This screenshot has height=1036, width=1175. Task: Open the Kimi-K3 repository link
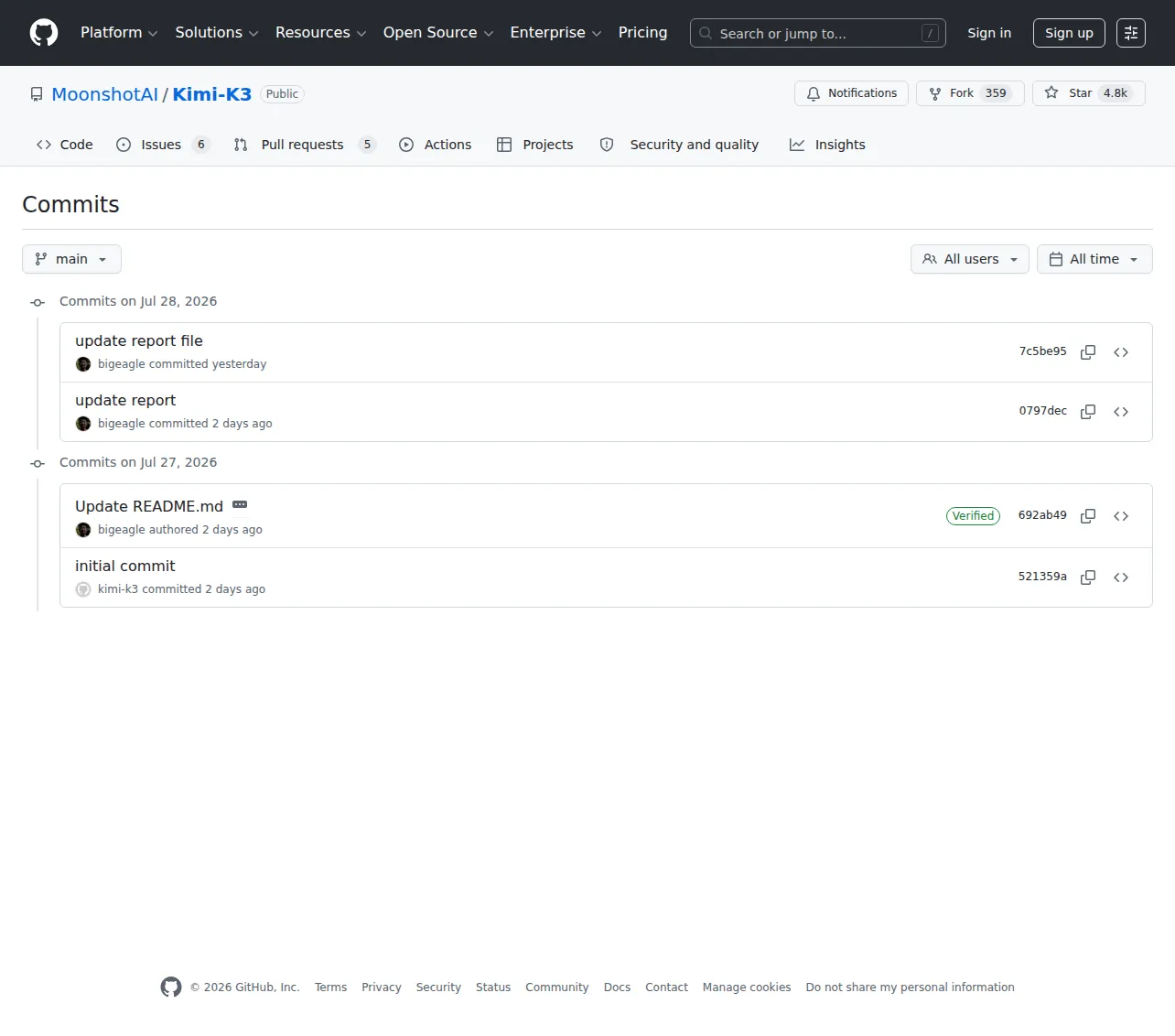coord(212,94)
